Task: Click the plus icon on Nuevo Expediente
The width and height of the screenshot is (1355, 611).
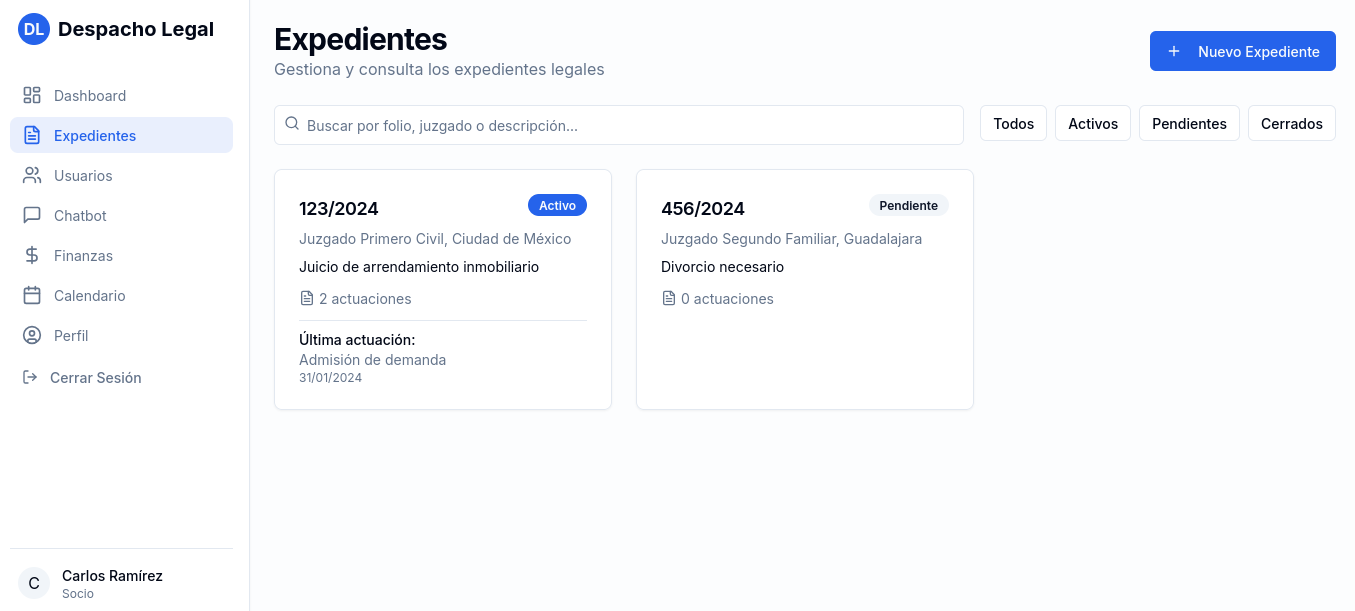Action: (1174, 51)
